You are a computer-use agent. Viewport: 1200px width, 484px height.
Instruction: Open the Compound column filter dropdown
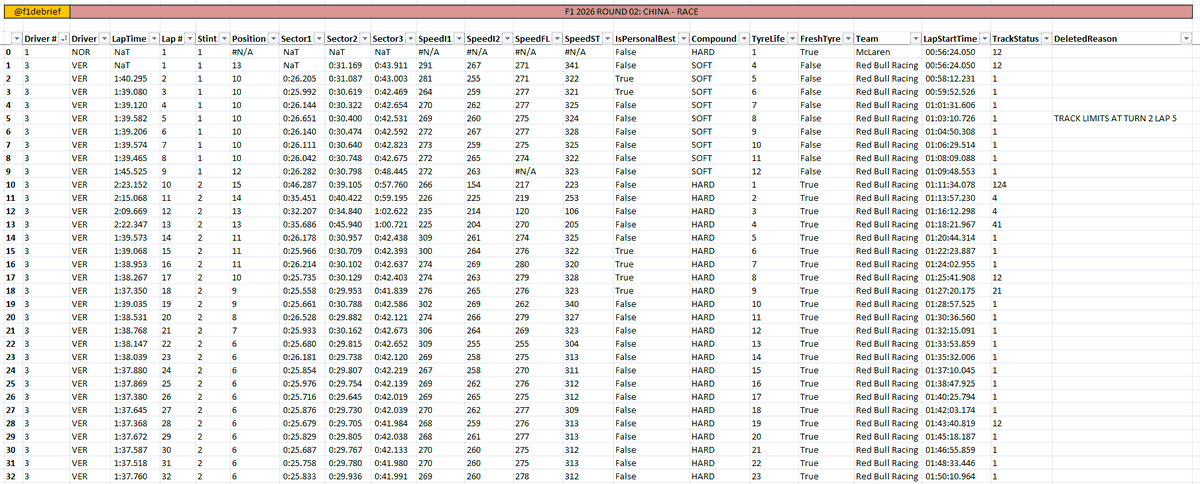coord(743,38)
